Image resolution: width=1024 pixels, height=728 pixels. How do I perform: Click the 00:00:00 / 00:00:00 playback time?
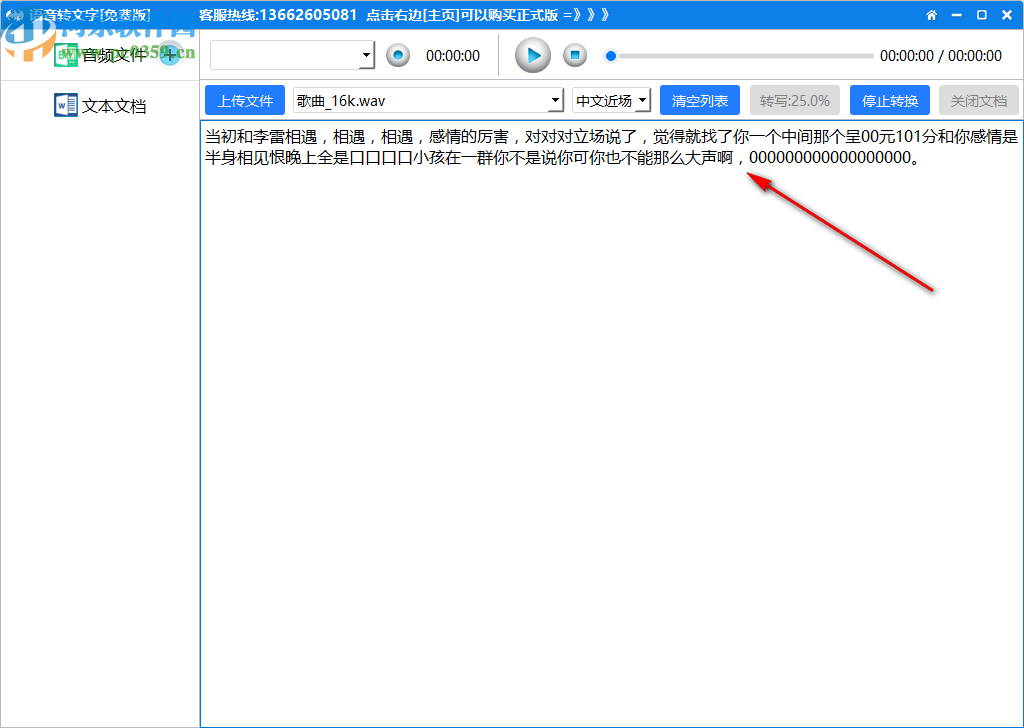[940, 56]
